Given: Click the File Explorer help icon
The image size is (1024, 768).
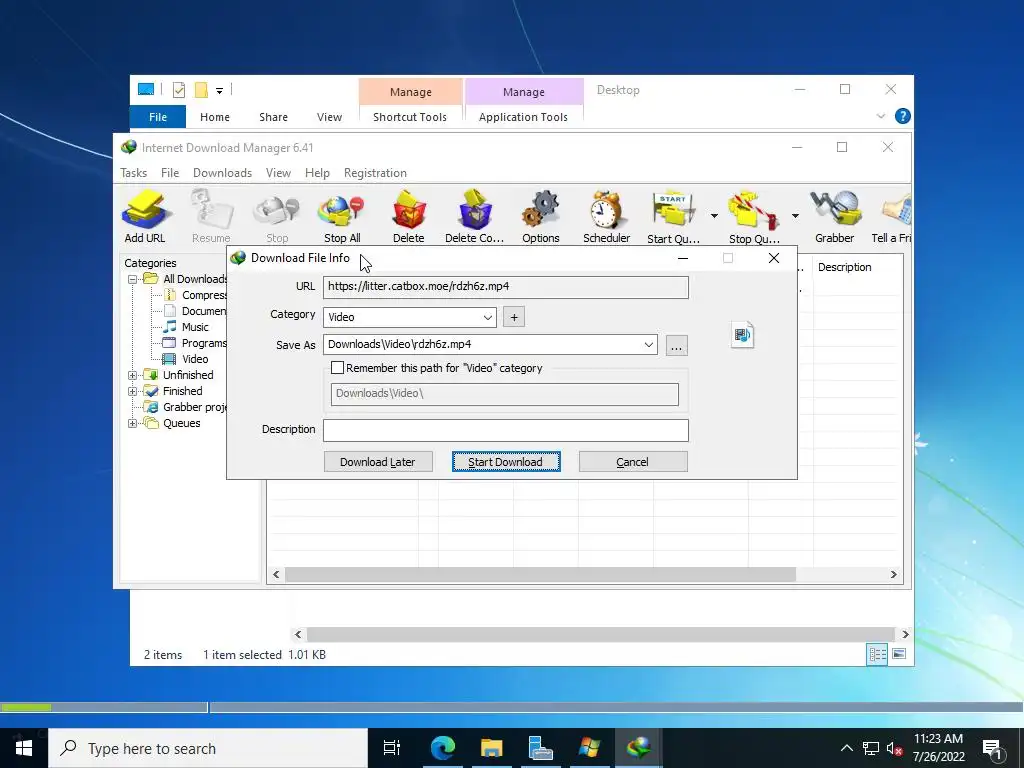Looking at the screenshot, I should [x=903, y=116].
